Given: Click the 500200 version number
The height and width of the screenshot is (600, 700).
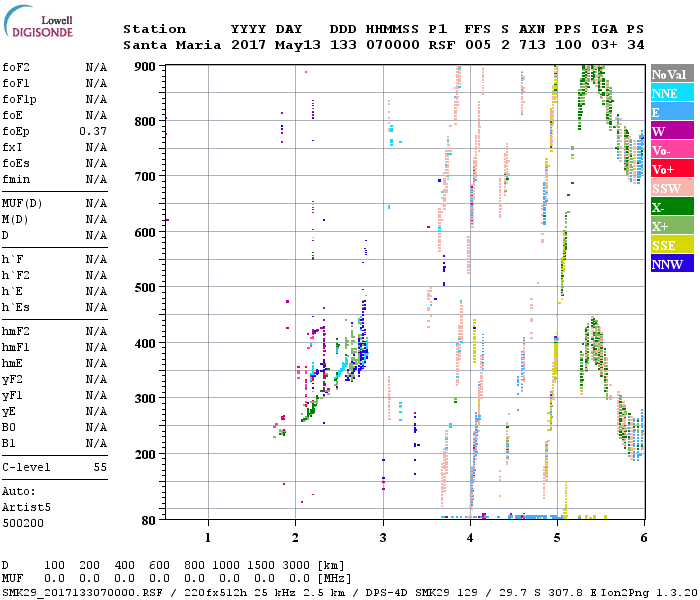Looking at the screenshot, I should 23,524.
